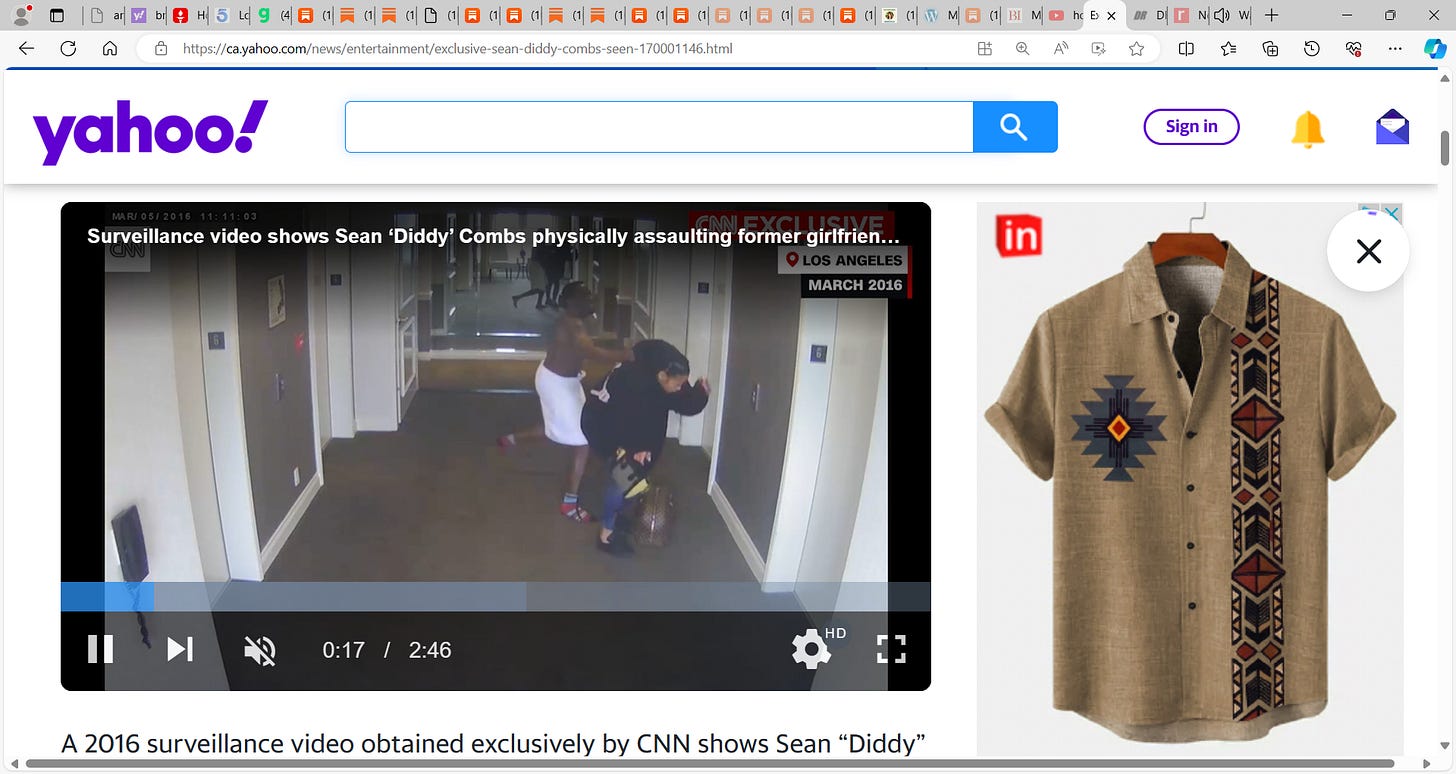This screenshot has height=774, width=1456.
Task: Click the blue search button
Action: (x=1015, y=127)
